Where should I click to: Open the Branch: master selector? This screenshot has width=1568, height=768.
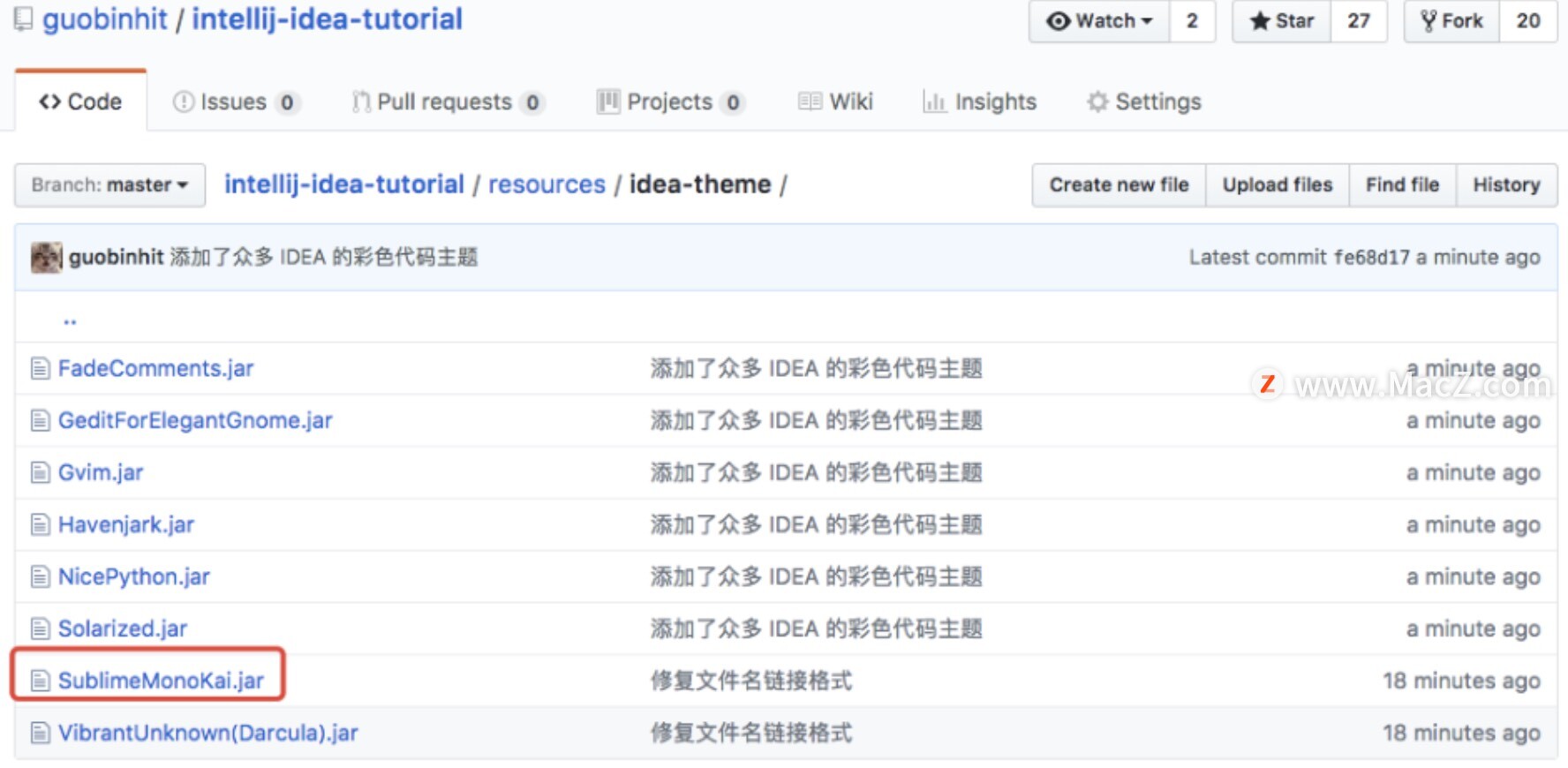point(109,184)
